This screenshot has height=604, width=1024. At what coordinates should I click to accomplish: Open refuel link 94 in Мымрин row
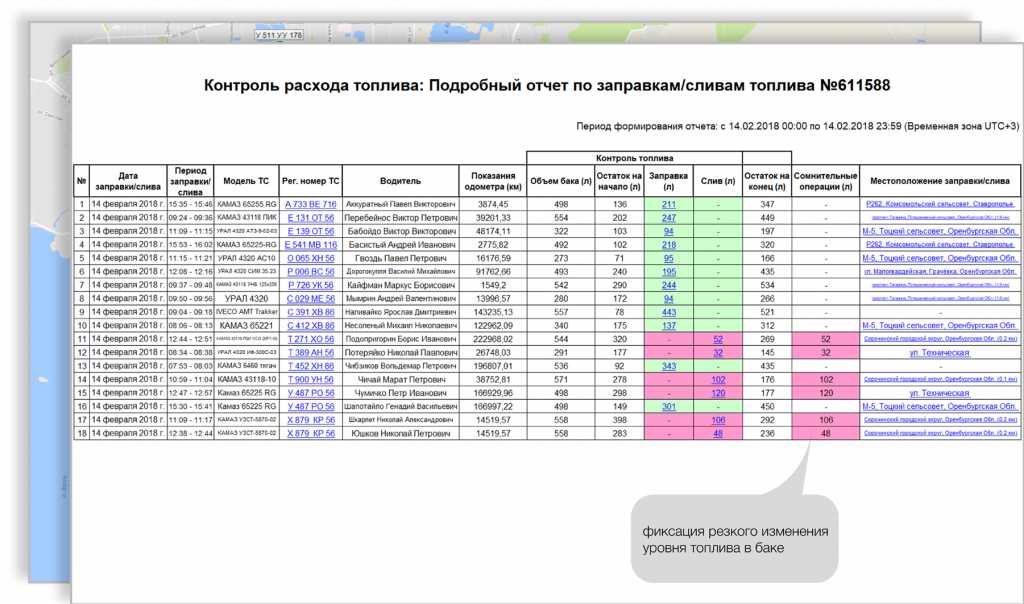[669, 299]
